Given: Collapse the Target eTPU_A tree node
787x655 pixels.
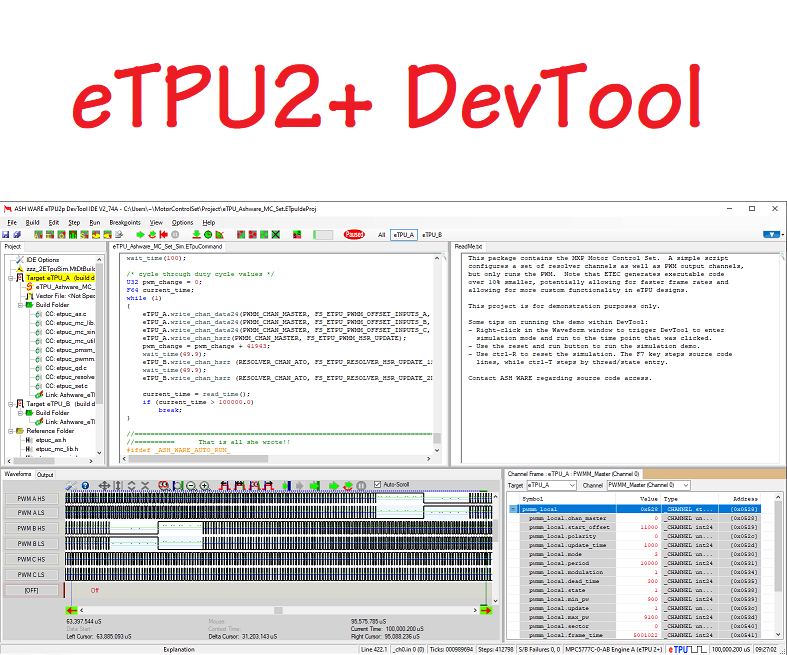Looking at the screenshot, I should [9, 277].
